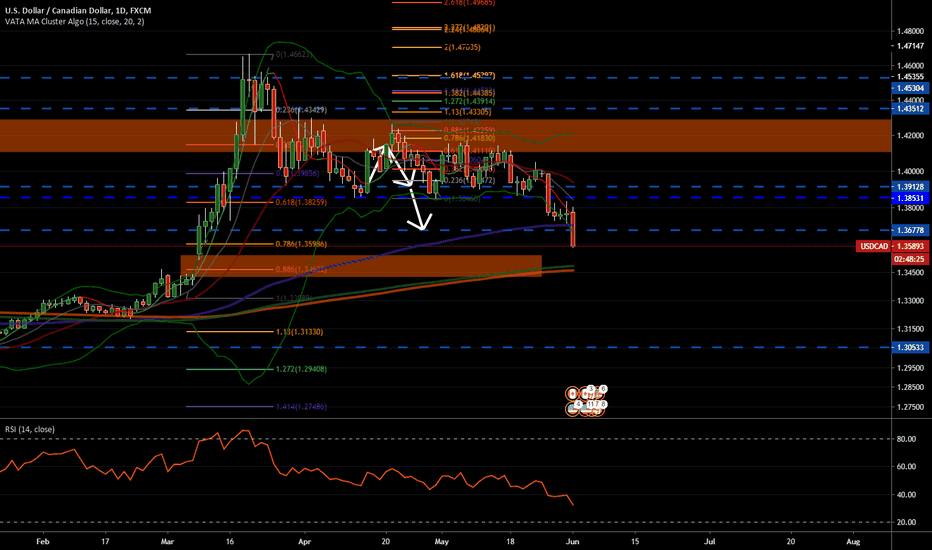Click the Aug label on the time axis
Image resolution: width=932 pixels, height=550 pixels.
853,542
